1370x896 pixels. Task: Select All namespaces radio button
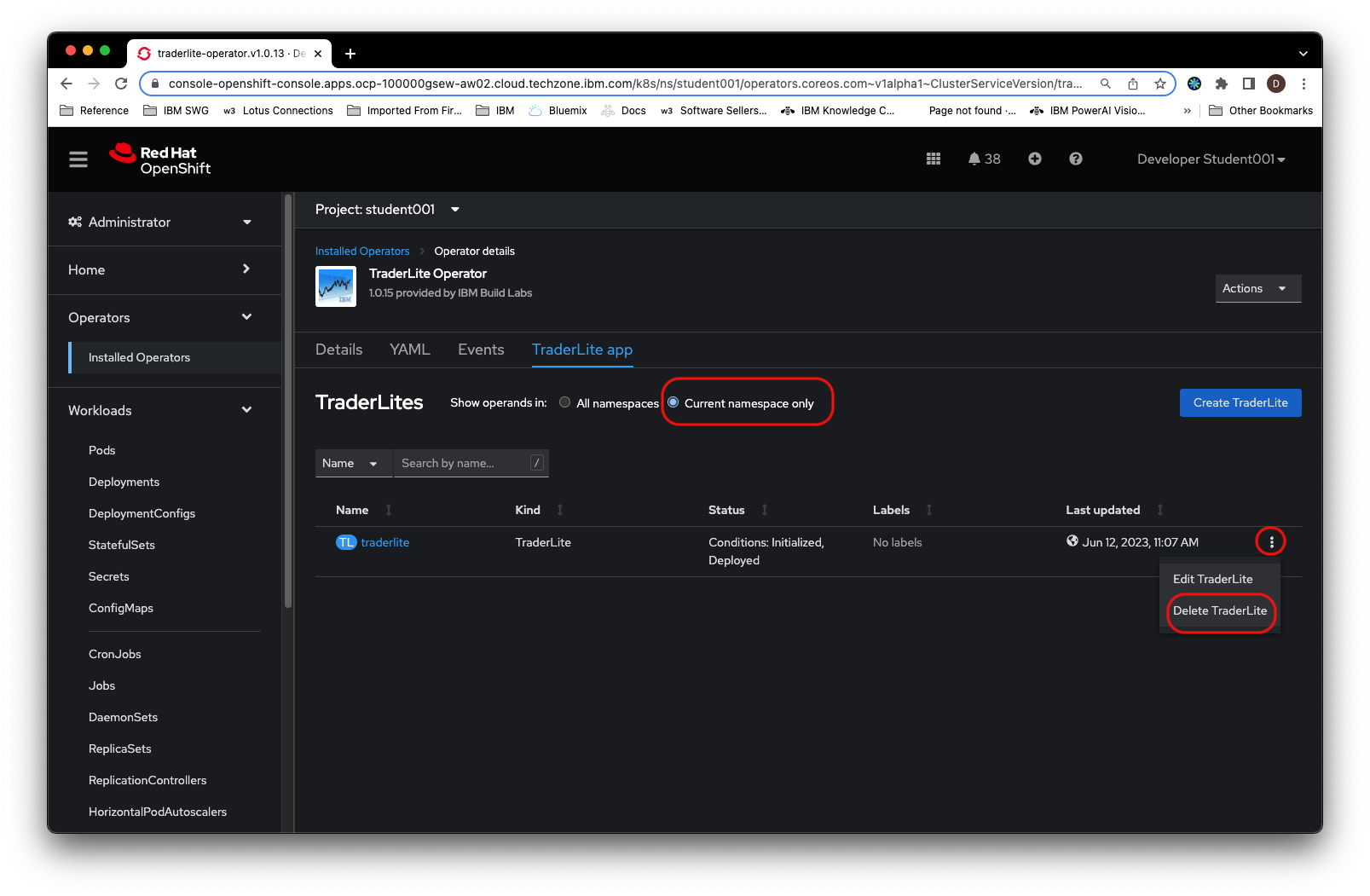[564, 402]
